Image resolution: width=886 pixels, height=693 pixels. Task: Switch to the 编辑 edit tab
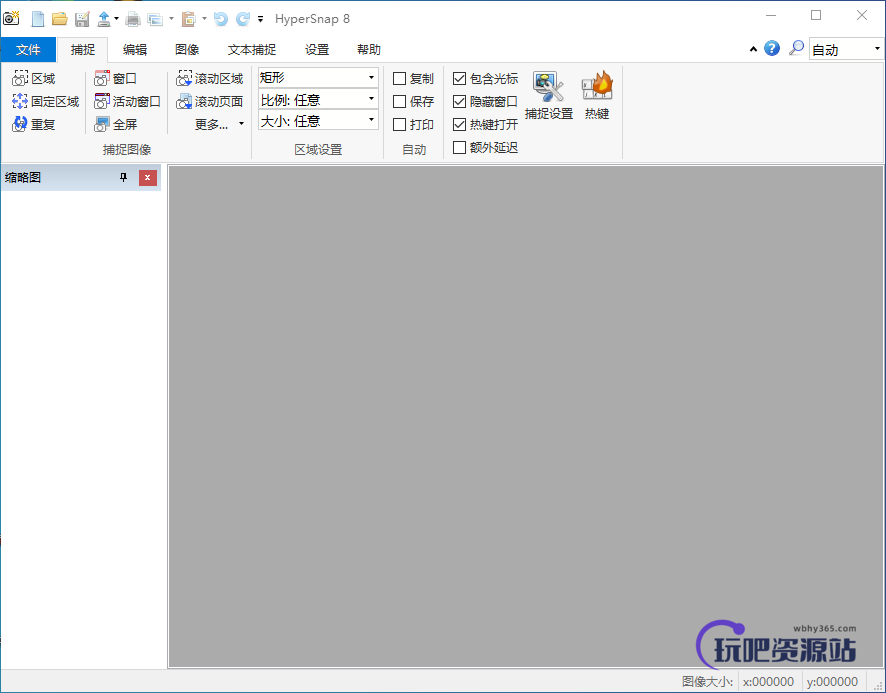135,50
